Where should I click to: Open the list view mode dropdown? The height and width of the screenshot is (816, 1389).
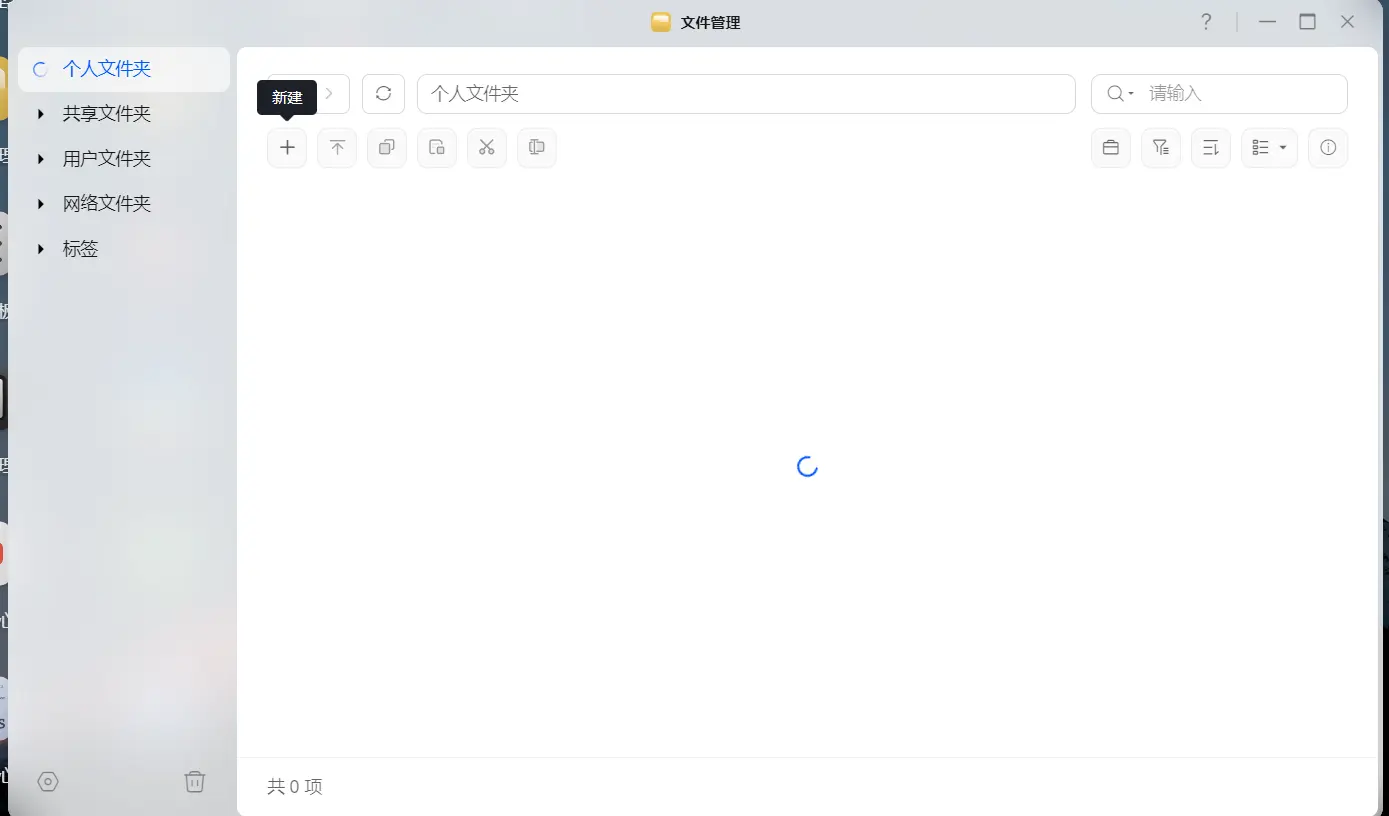(1269, 148)
